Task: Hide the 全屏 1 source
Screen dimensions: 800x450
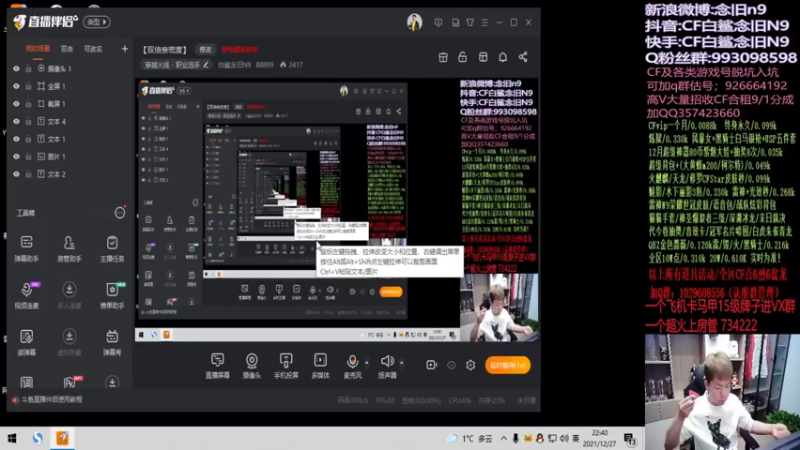Action: pyautogui.click(x=16, y=86)
